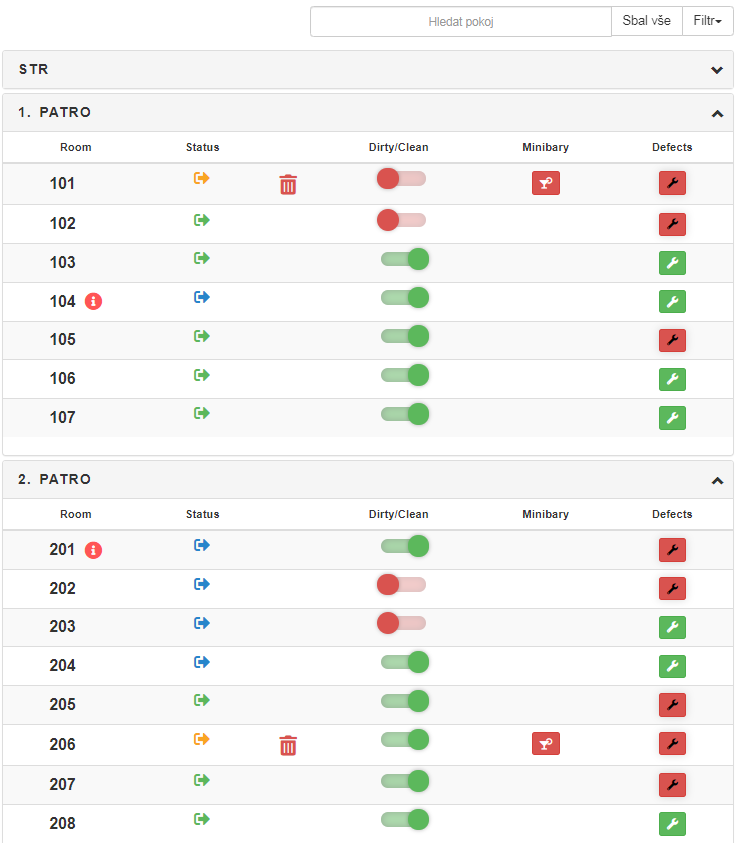Click the Hledat pokoj search field

460,22
